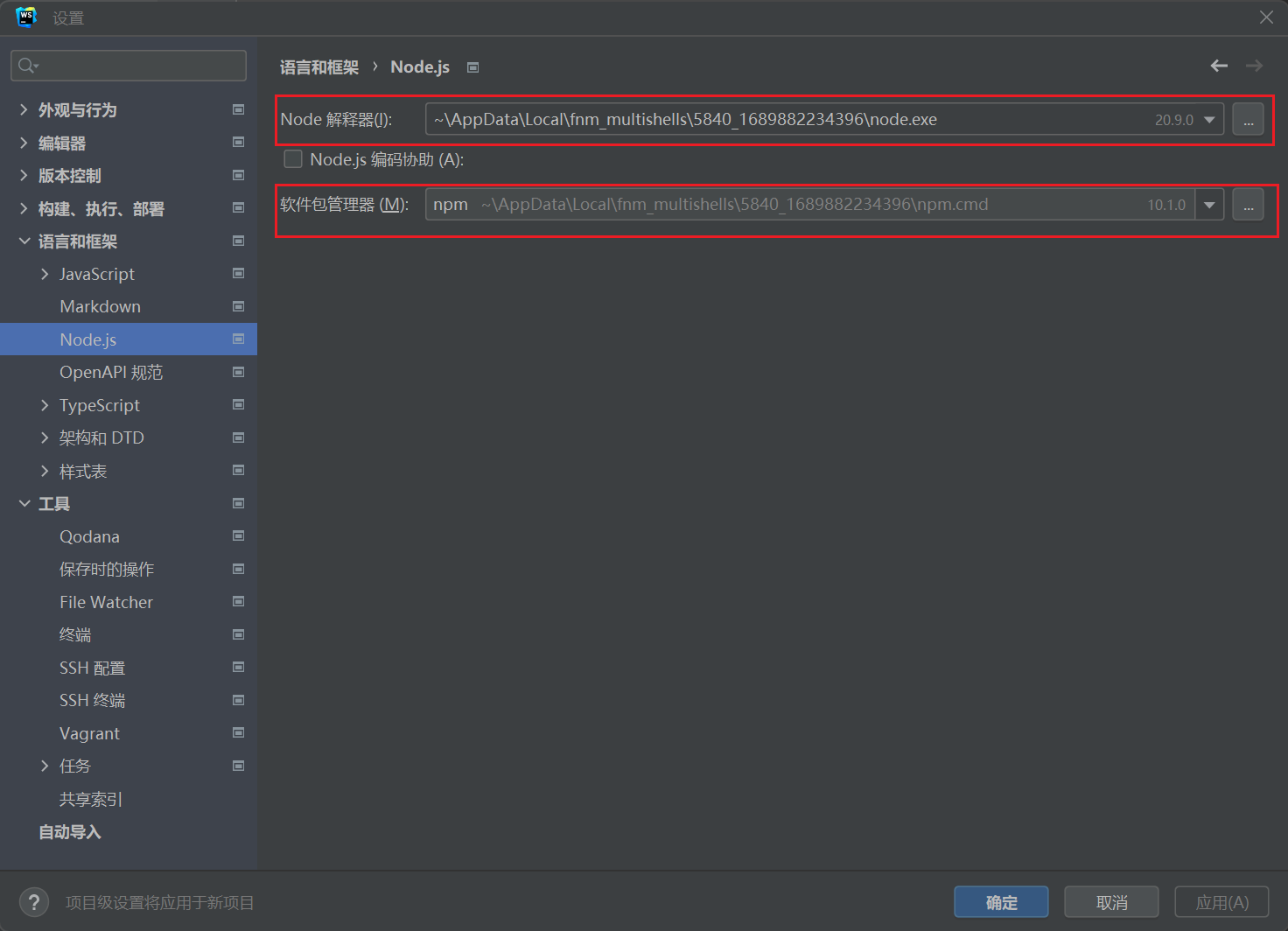Open help with the question mark icon
The height and width of the screenshot is (931, 1288).
[34, 902]
